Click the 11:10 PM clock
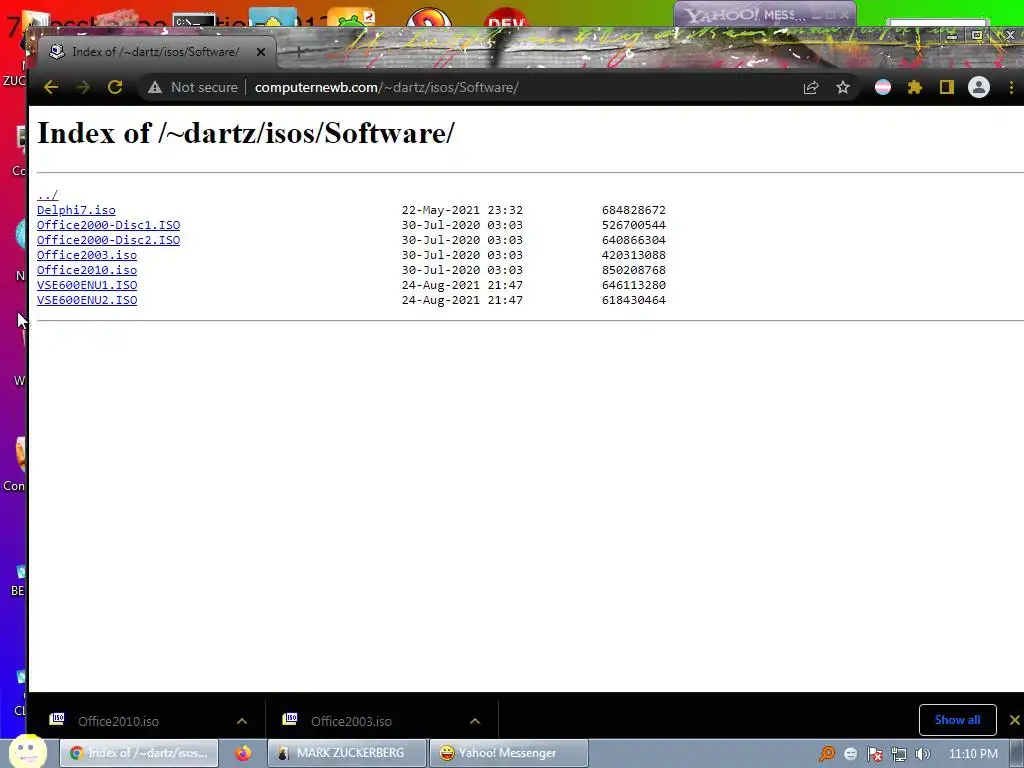This screenshot has width=1024, height=768. (x=973, y=754)
